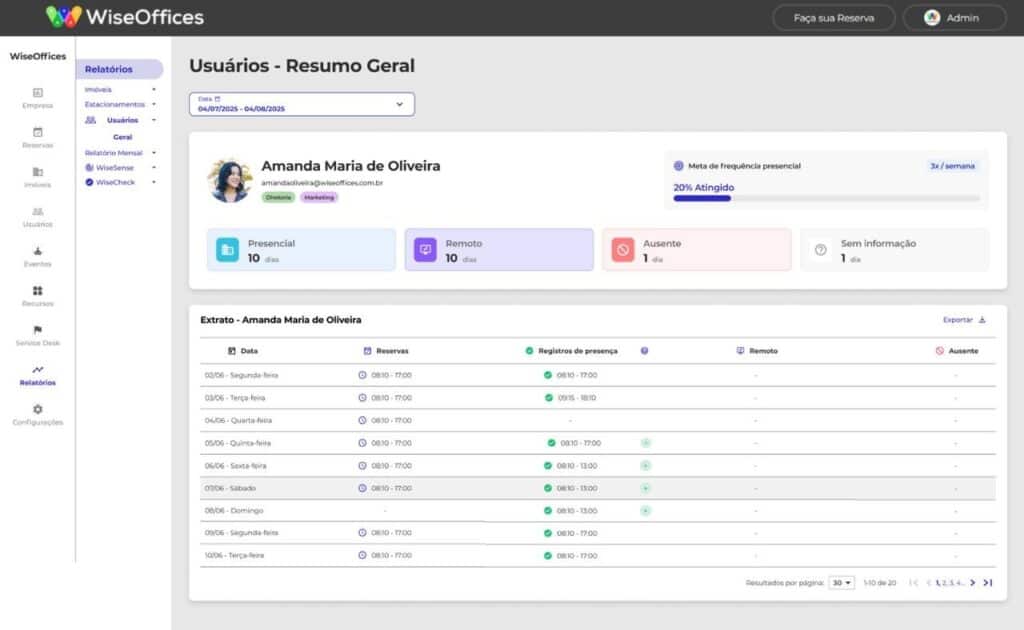This screenshot has height=630, width=1024.
Task: Select the Recursos grid icon
Action: tap(37, 291)
